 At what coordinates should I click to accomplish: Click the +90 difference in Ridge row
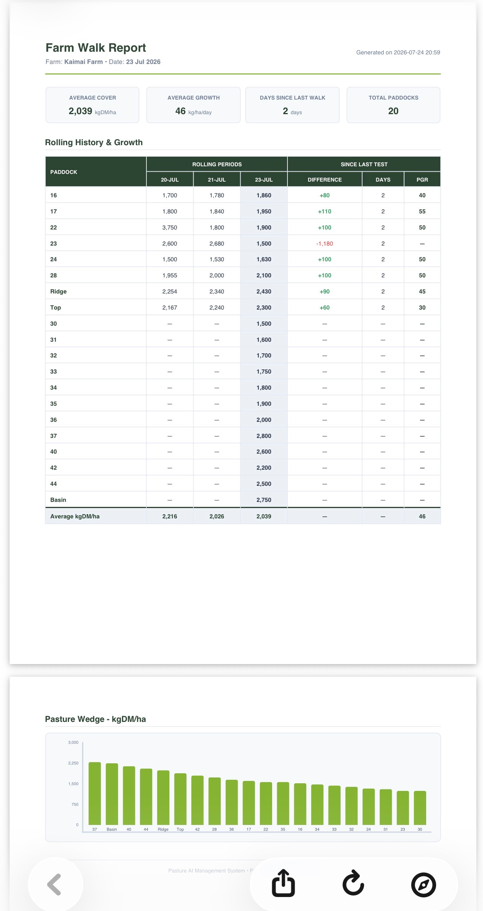[x=324, y=292]
